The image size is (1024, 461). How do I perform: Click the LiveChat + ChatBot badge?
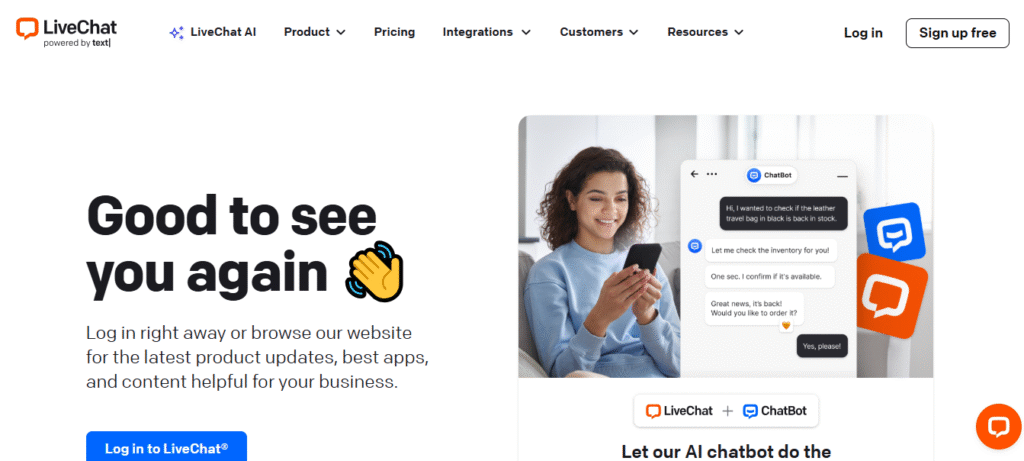[726, 411]
